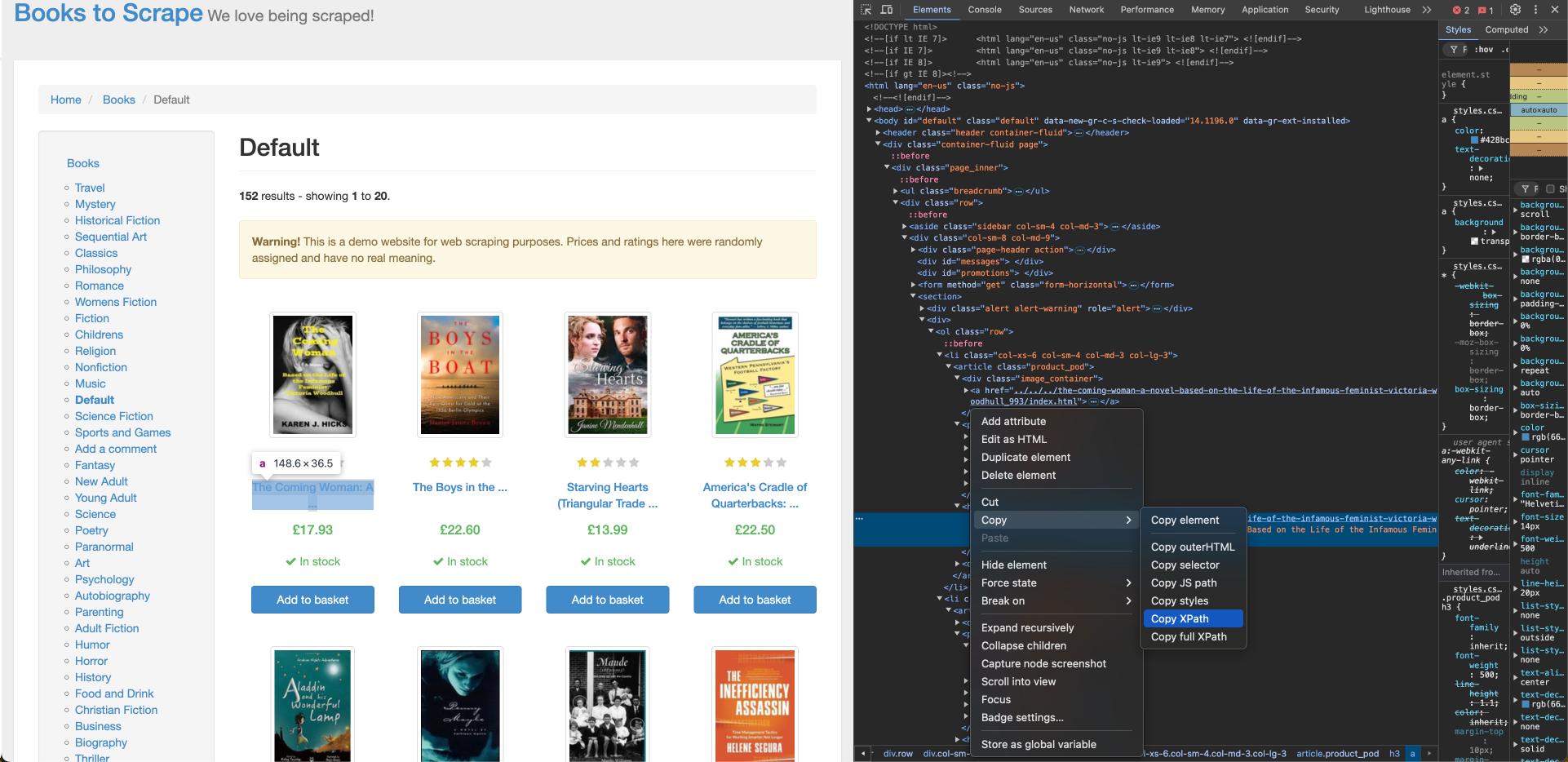Click article.product_pod in the DevTools breadcrumb bar

pyautogui.click(x=1337, y=754)
